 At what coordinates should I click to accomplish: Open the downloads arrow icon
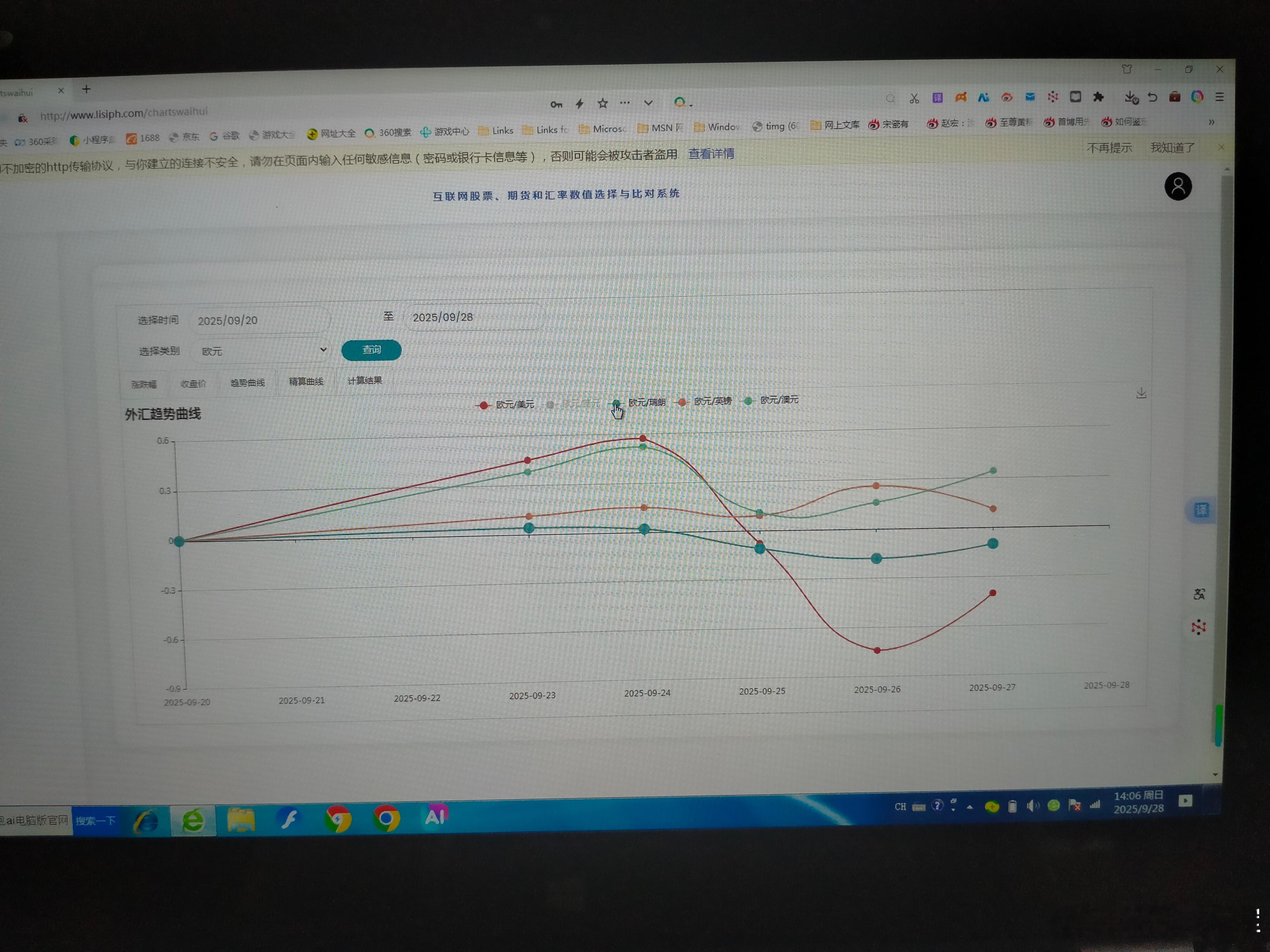[1131, 97]
